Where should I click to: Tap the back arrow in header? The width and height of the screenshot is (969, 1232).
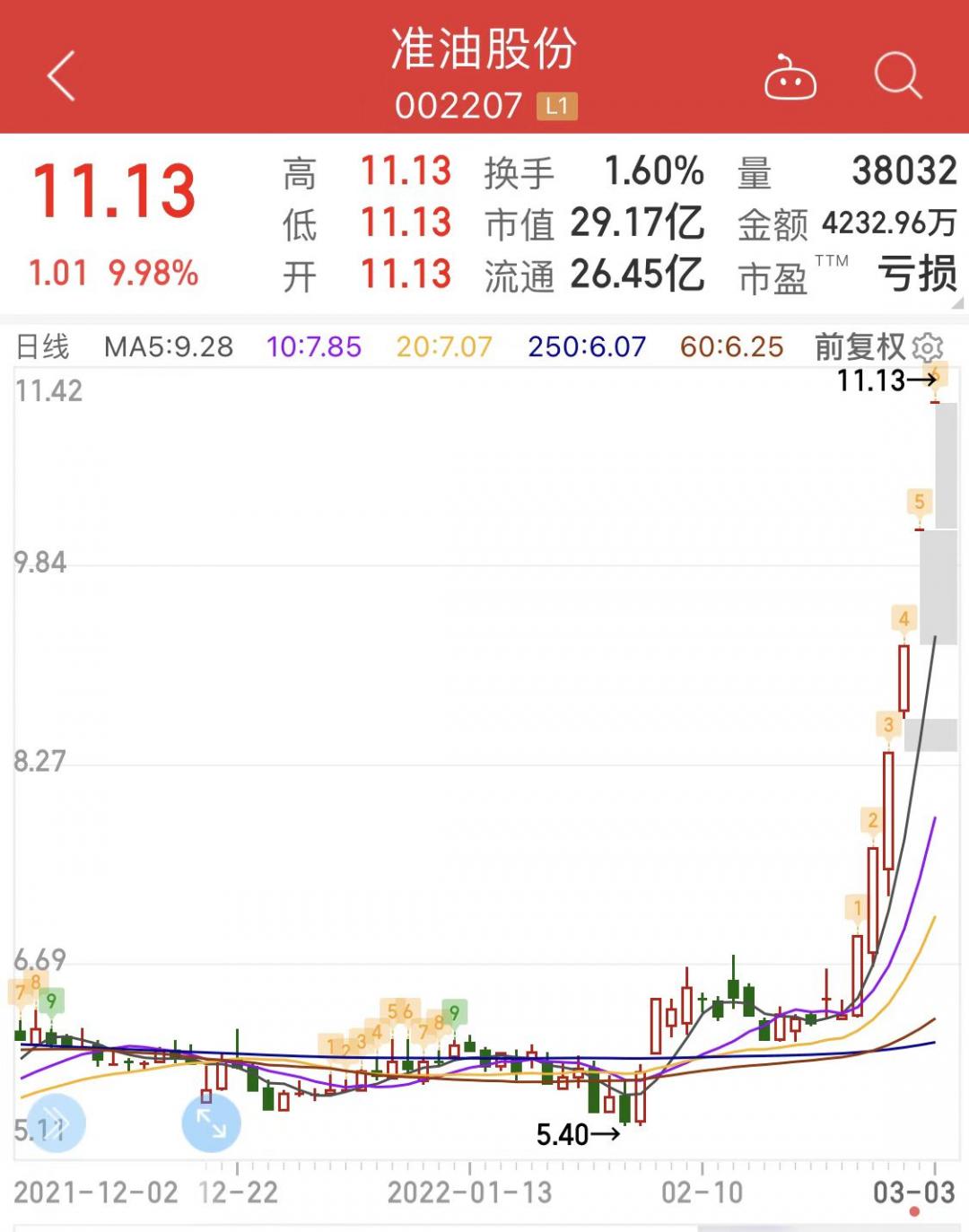(x=61, y=76)
